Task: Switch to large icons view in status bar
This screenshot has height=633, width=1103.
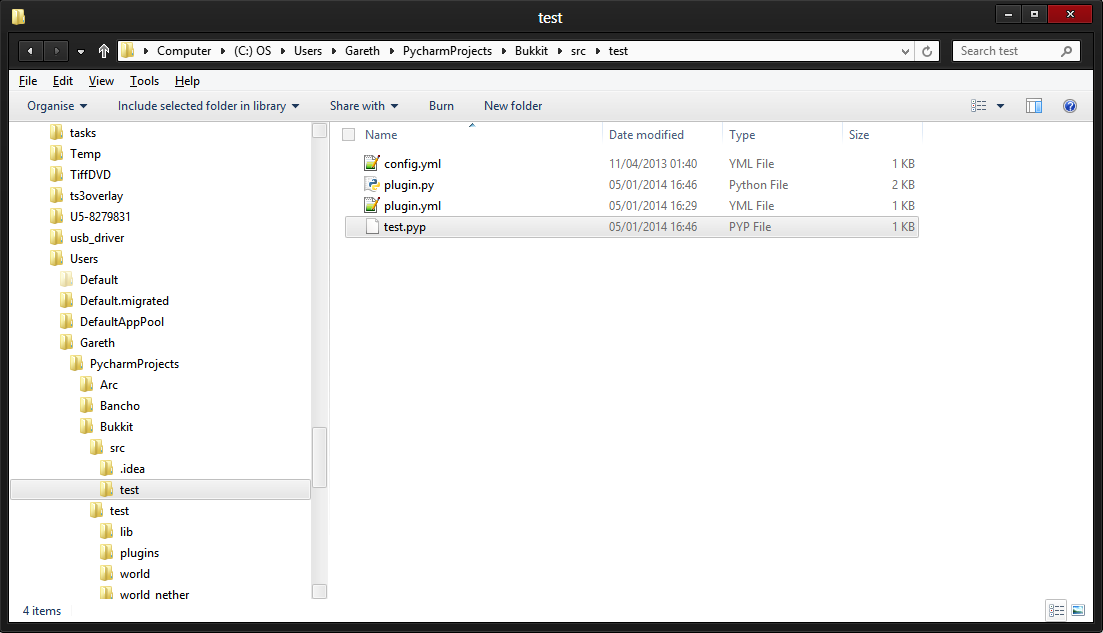Action: point(1078,610)
